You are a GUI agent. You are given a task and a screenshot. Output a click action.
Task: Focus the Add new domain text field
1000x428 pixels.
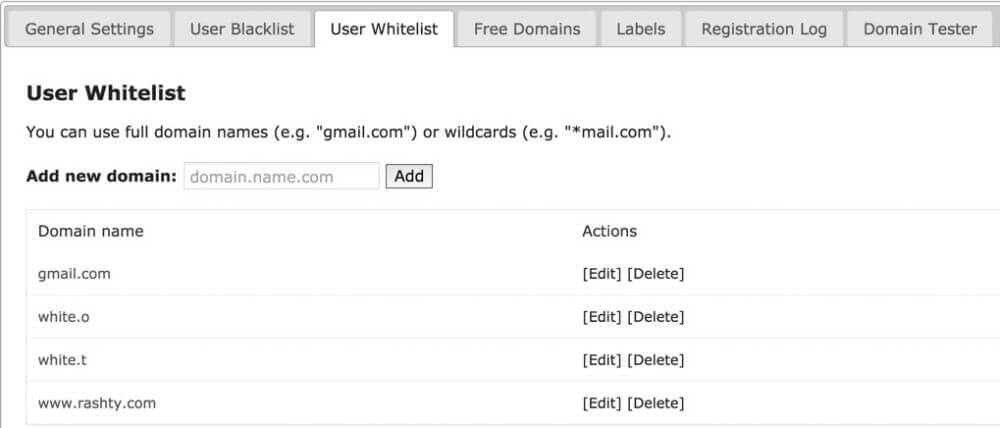pos(281,176)
